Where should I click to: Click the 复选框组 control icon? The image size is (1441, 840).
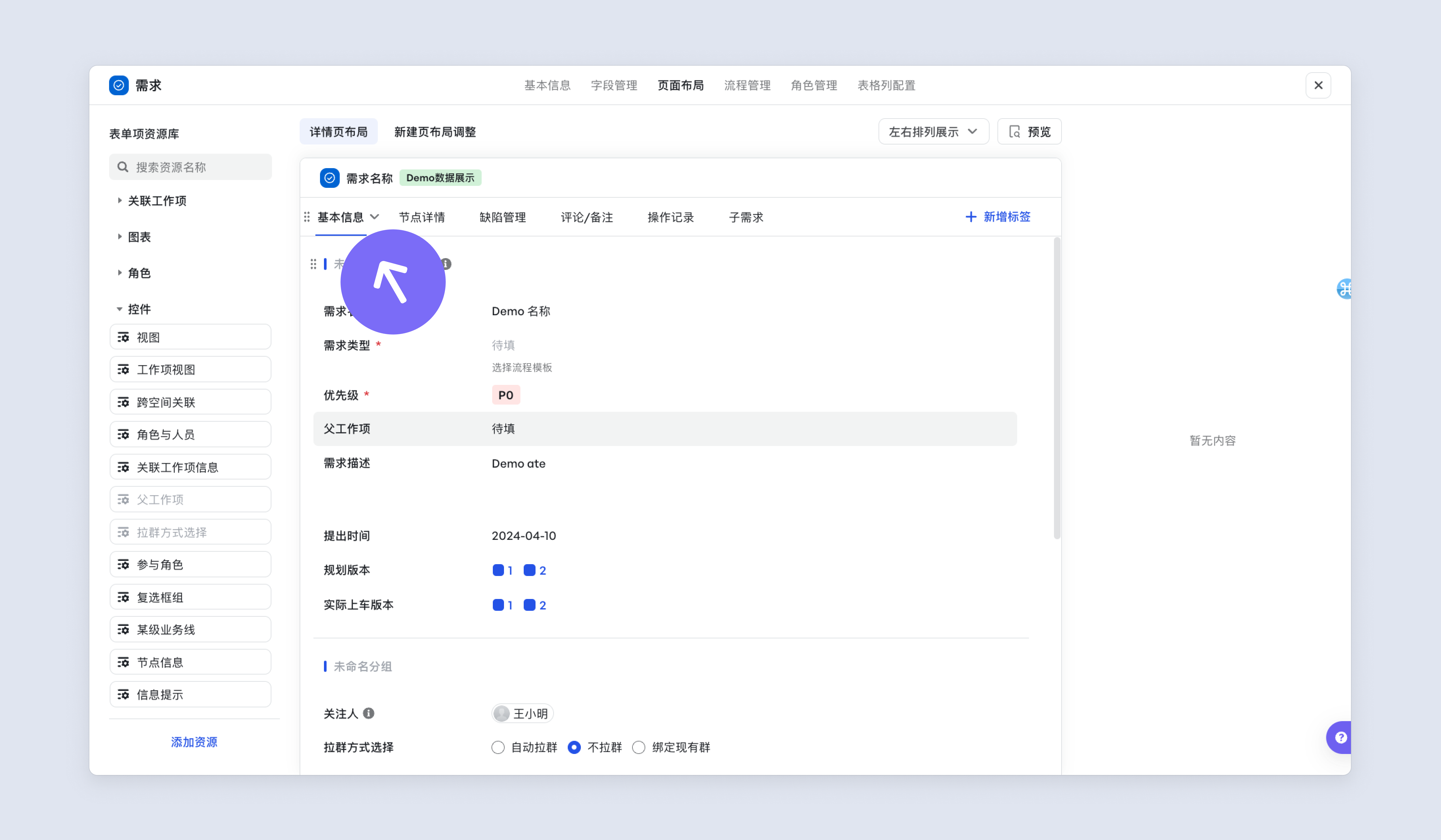tap(123, 597)
